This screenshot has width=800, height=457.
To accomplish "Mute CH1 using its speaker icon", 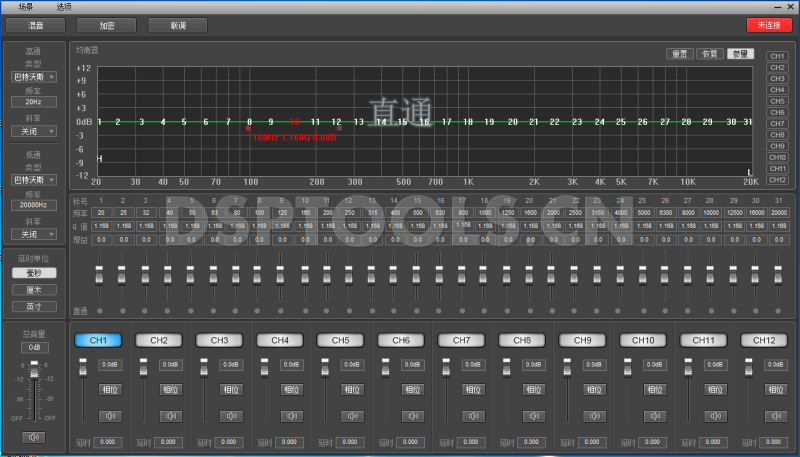I will point(110,415).
